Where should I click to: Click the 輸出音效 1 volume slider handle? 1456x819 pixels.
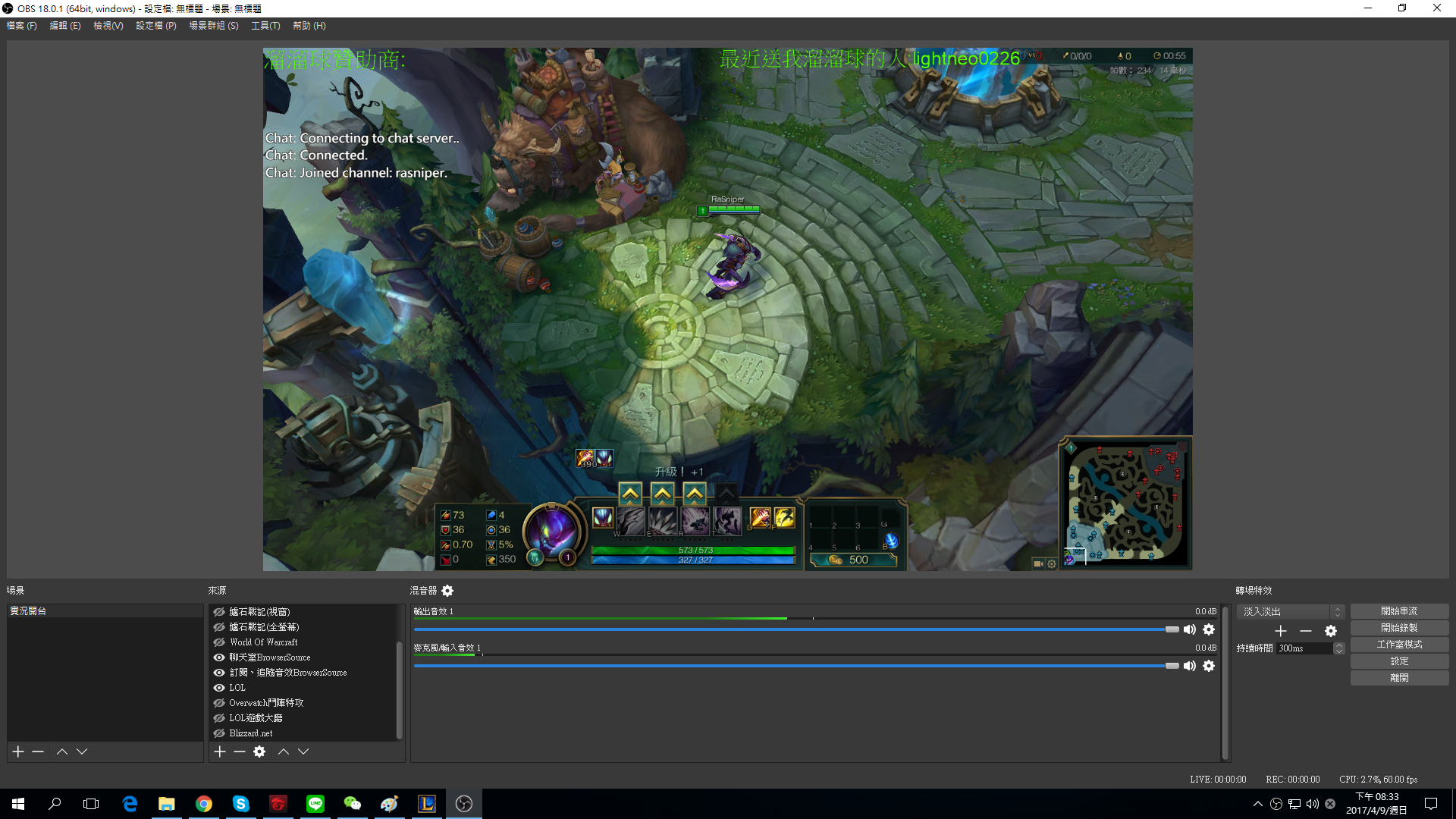(1172, 629)
